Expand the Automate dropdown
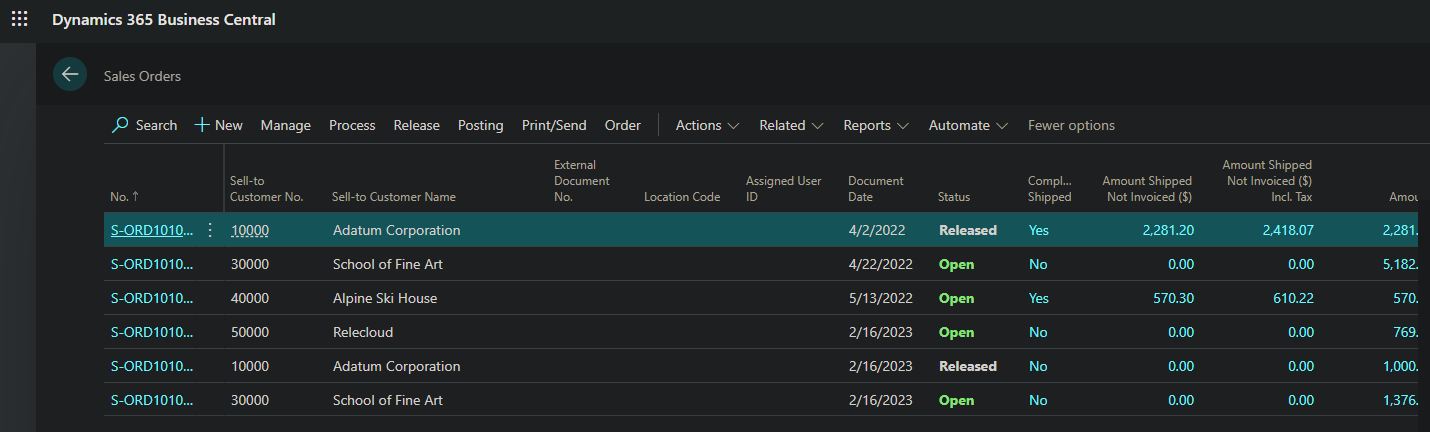1430x432 pixels. pos(969,125)
